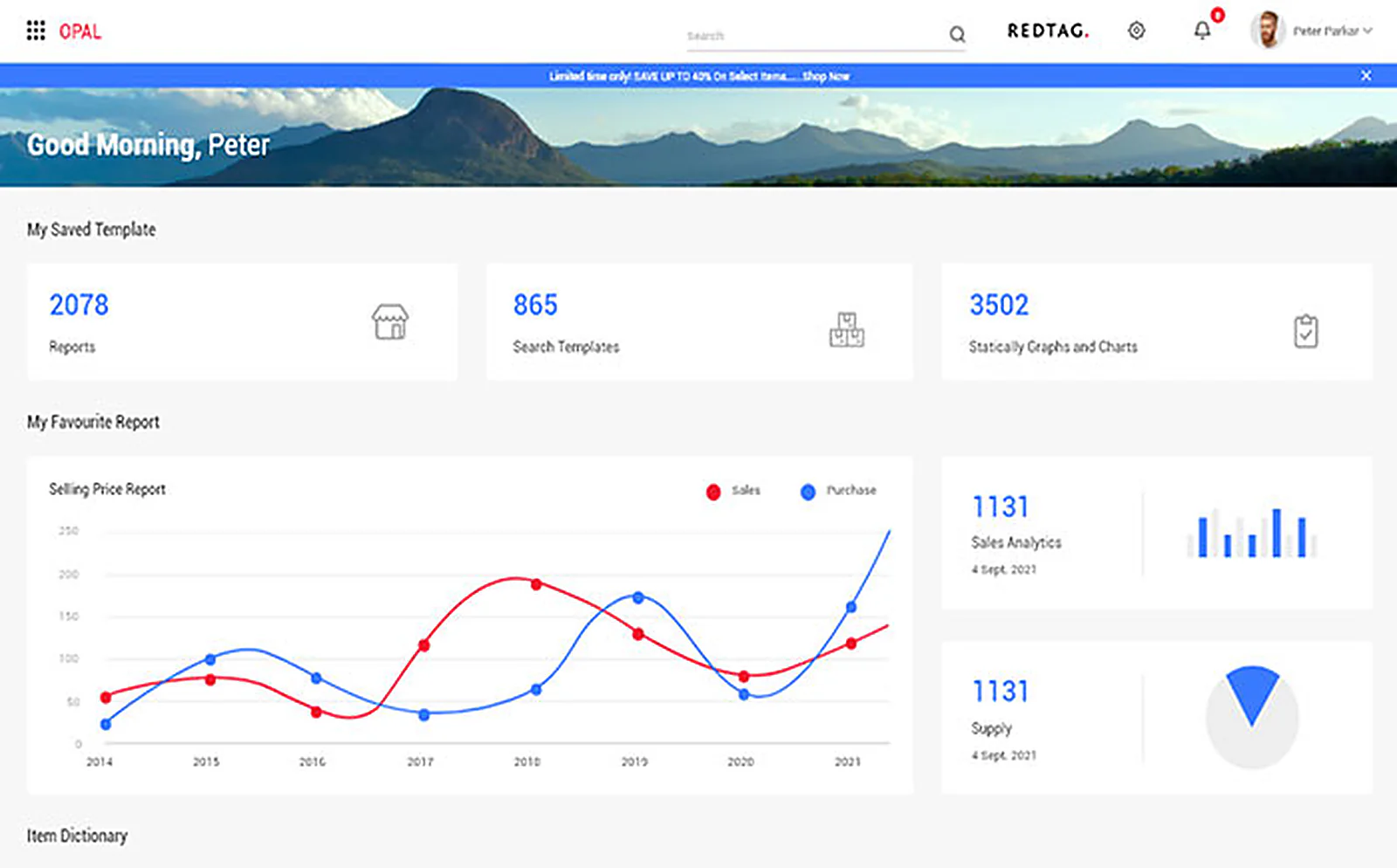
Task: Click the Item Dictionary heading
Action: 77,836
